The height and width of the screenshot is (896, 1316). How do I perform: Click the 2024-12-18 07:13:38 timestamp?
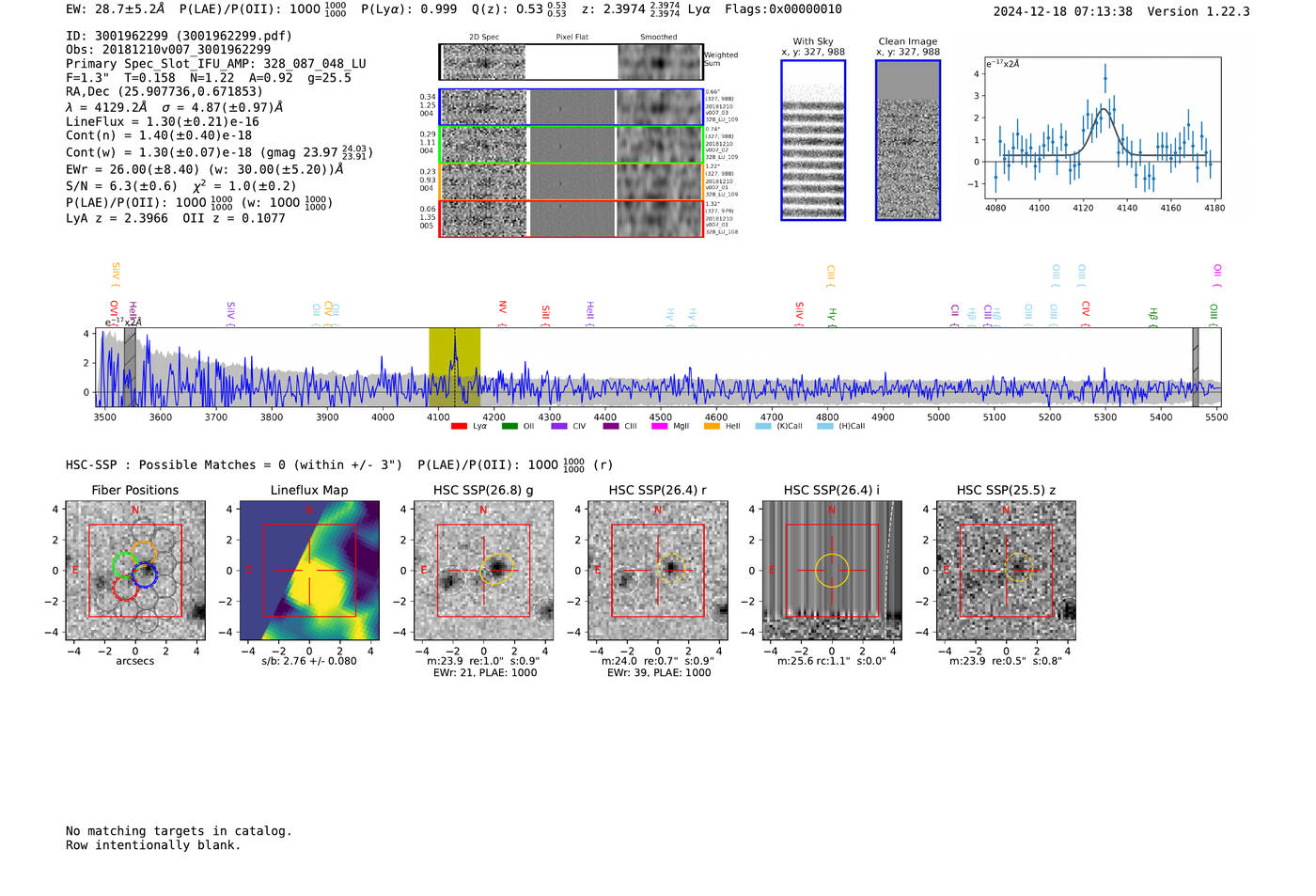point(1063,12)
